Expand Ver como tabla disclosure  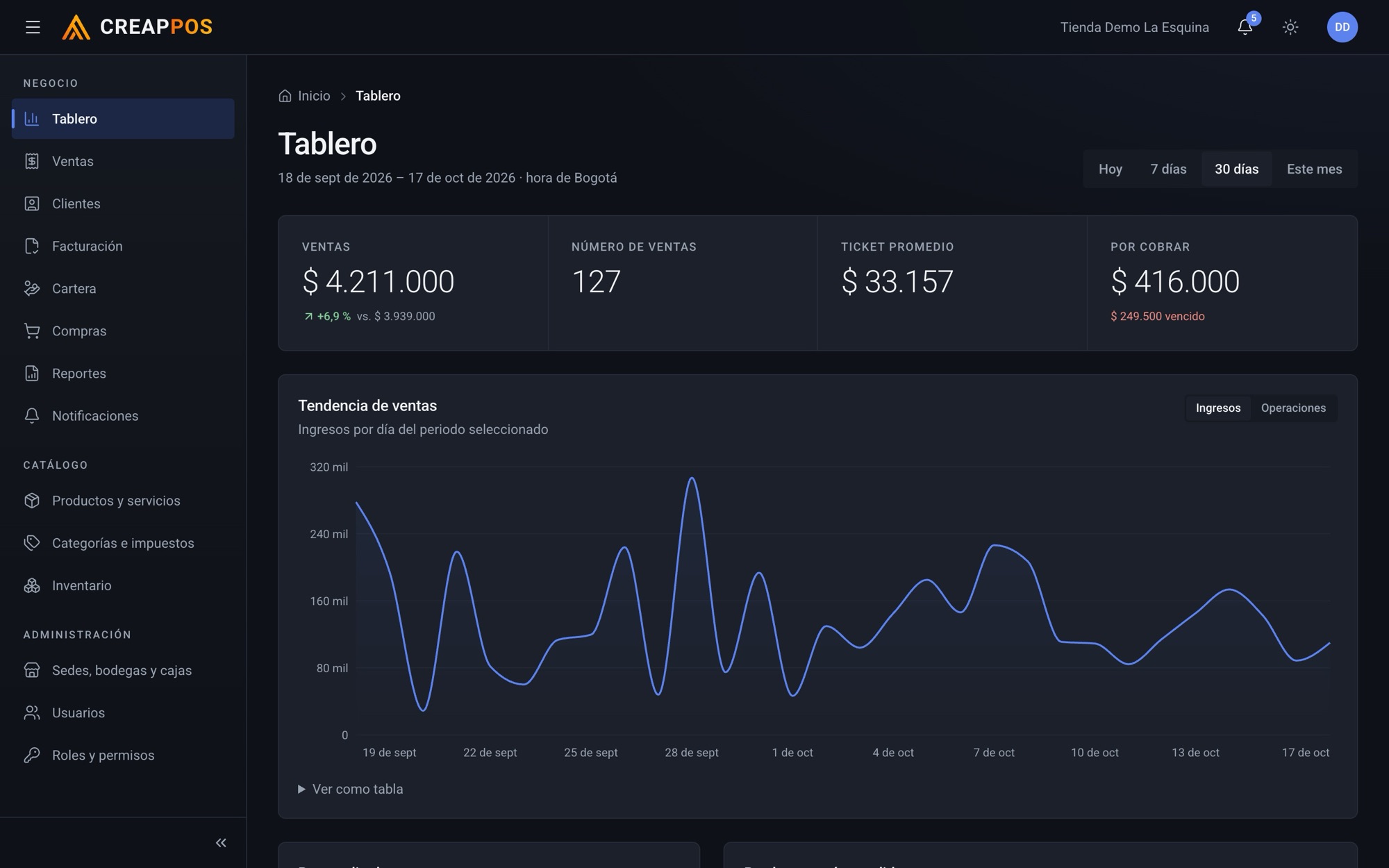[351, 789]
